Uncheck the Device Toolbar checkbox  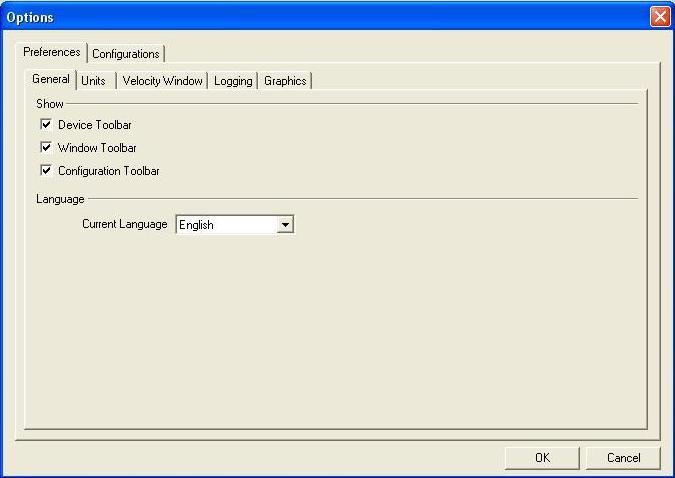pos(46,124)
